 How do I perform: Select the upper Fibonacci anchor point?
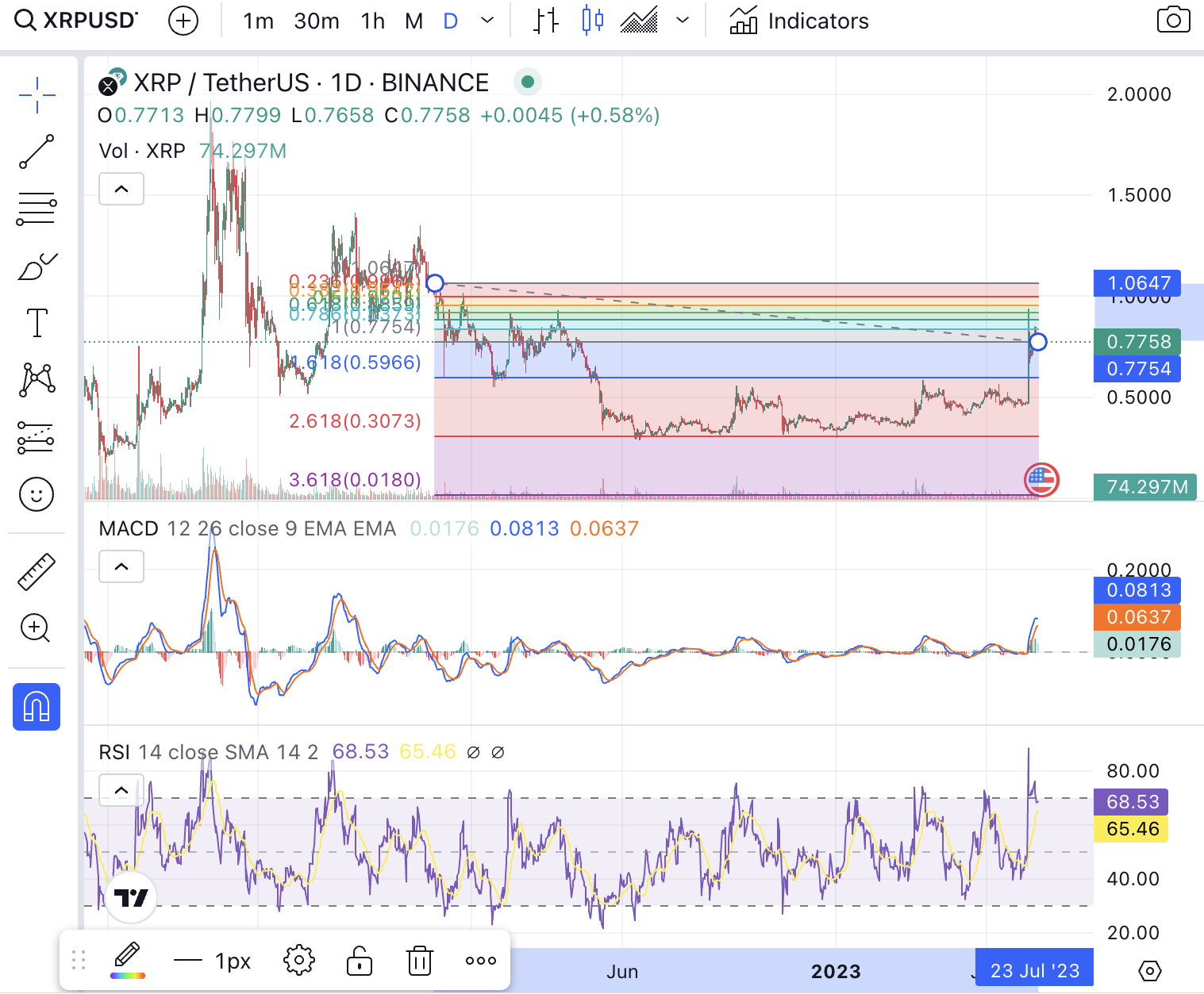435,283
